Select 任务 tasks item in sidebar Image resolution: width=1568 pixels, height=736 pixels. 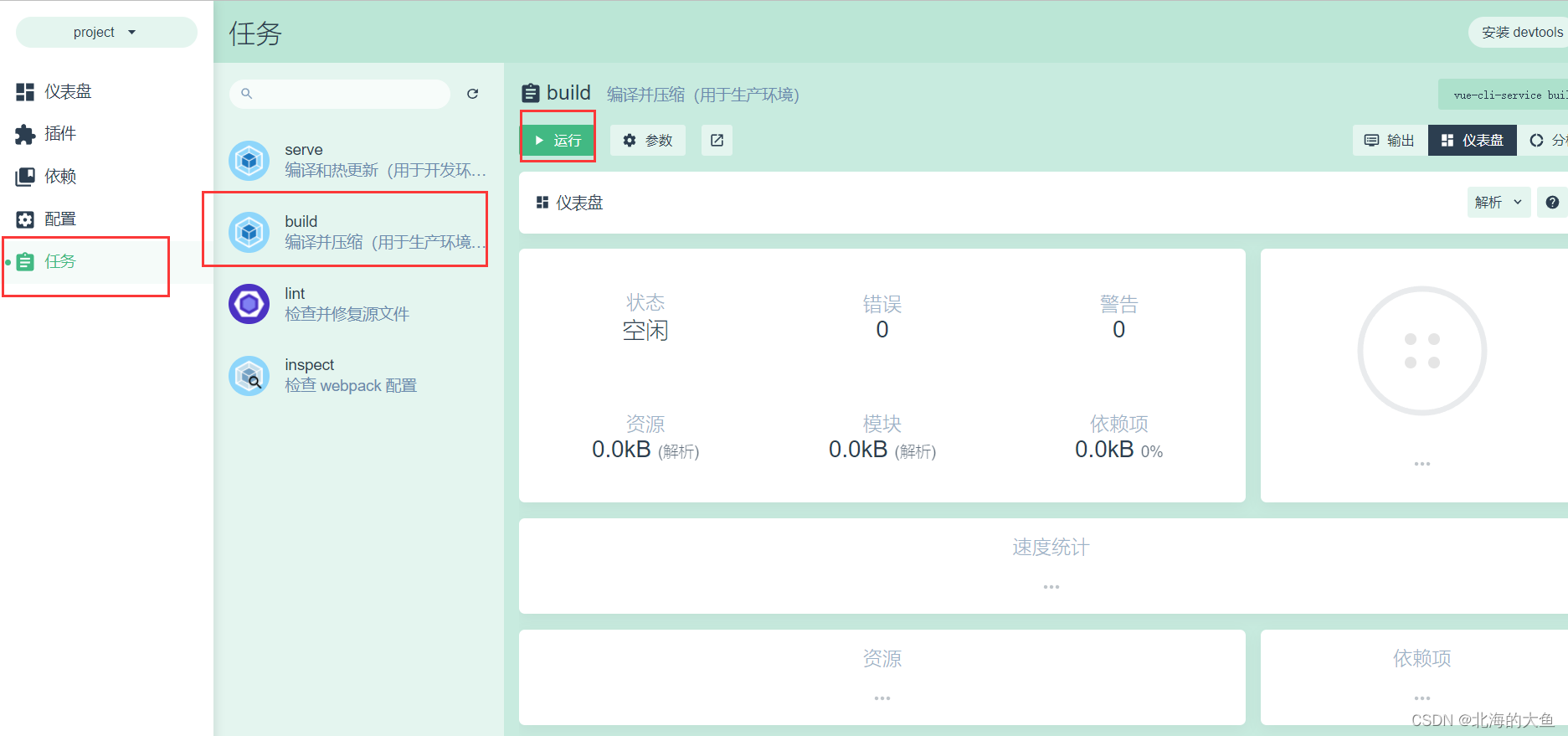(106, 262)
